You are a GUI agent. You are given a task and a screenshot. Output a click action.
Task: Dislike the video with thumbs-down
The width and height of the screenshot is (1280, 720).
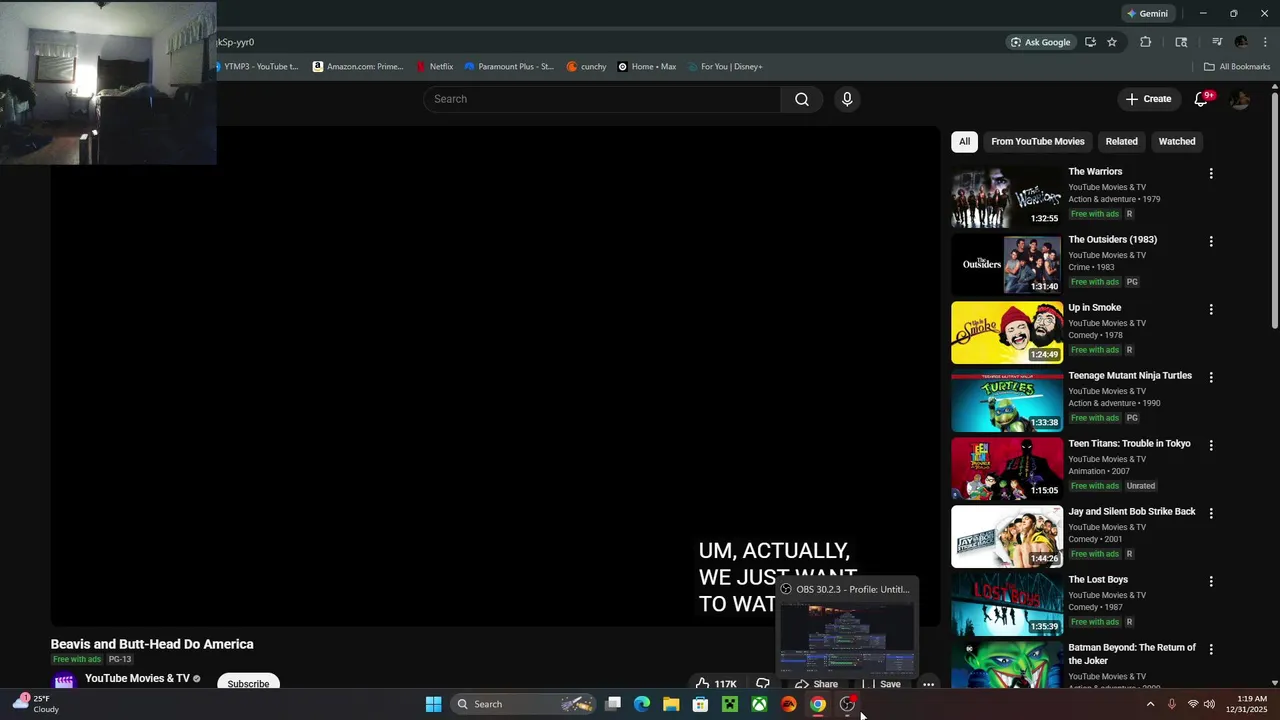pyautogui.click(x=763, y=684)
